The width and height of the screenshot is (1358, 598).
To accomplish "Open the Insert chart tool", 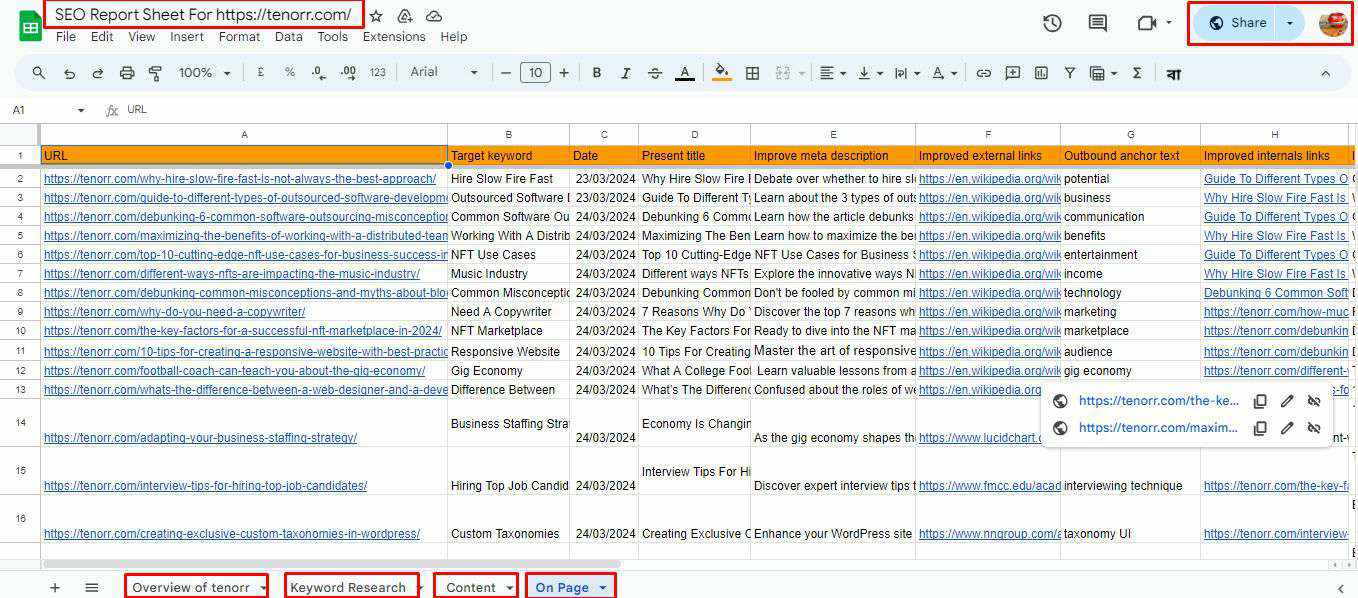I will (1040, 73).
